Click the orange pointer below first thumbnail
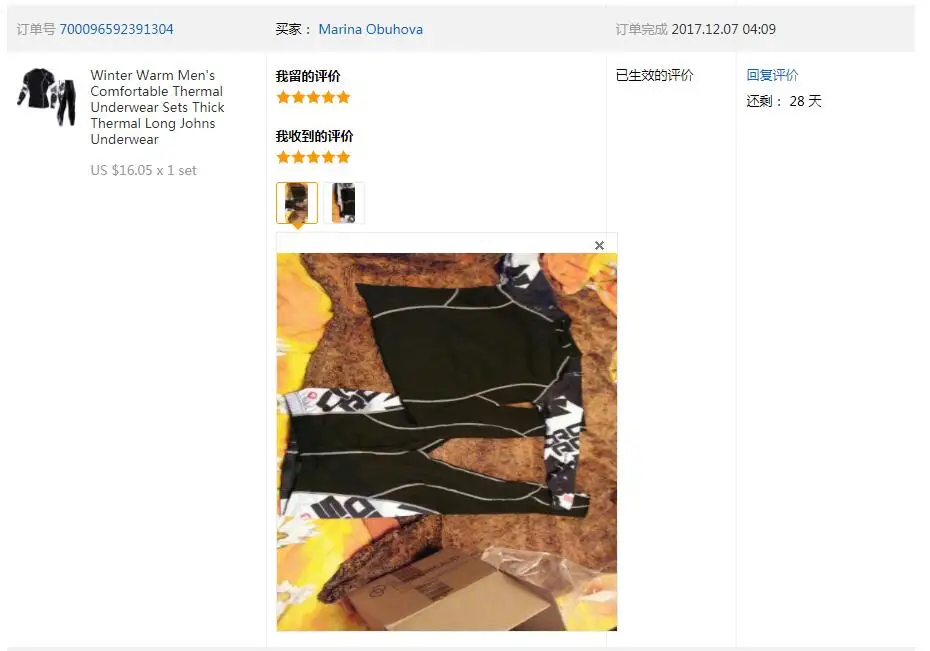Image resolution: width=930 pixels, height=651 pixels. tap(298, 226)
